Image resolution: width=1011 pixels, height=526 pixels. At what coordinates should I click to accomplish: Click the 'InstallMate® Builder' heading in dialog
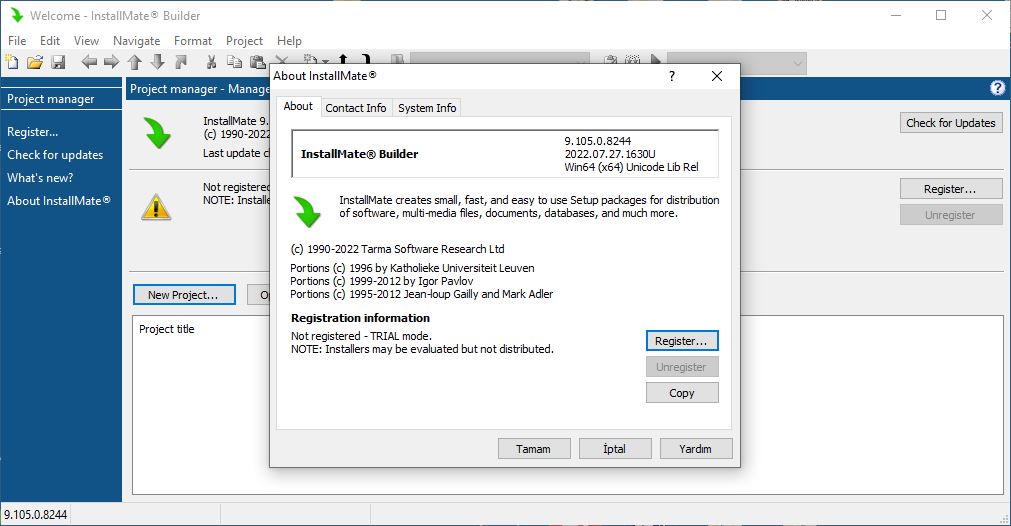tap(359, 154)
